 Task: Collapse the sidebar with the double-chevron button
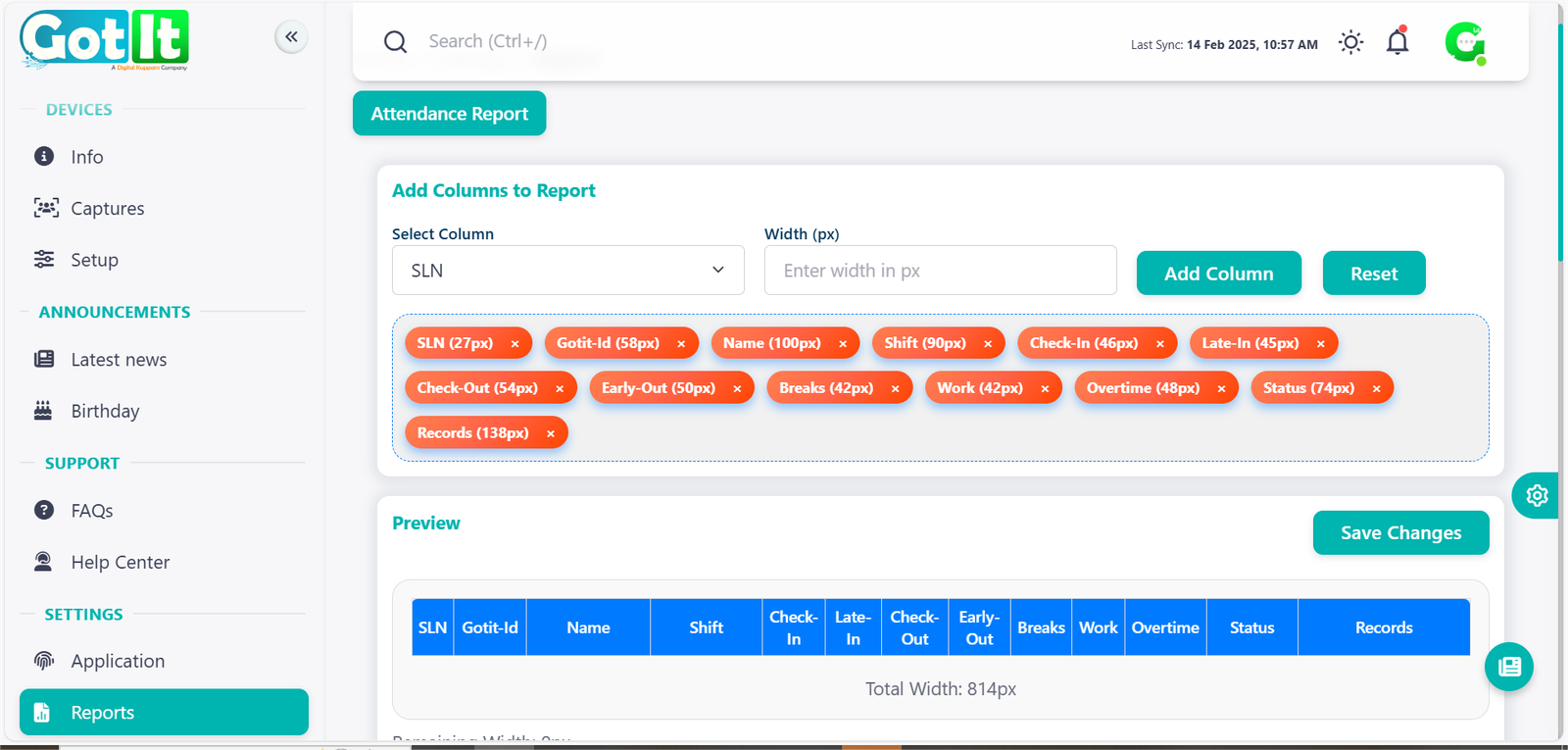(291, 37)
